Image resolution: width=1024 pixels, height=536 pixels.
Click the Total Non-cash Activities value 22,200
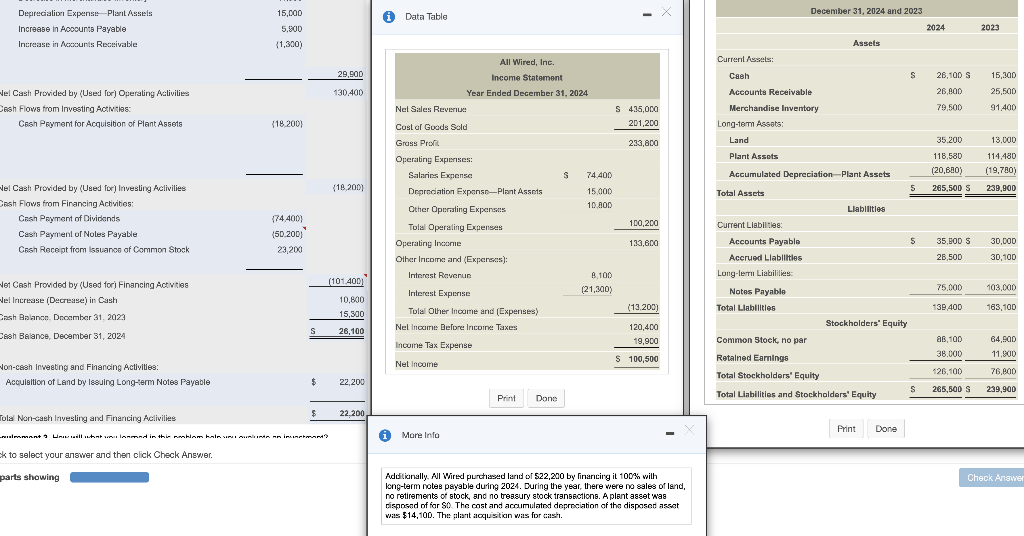351,413
